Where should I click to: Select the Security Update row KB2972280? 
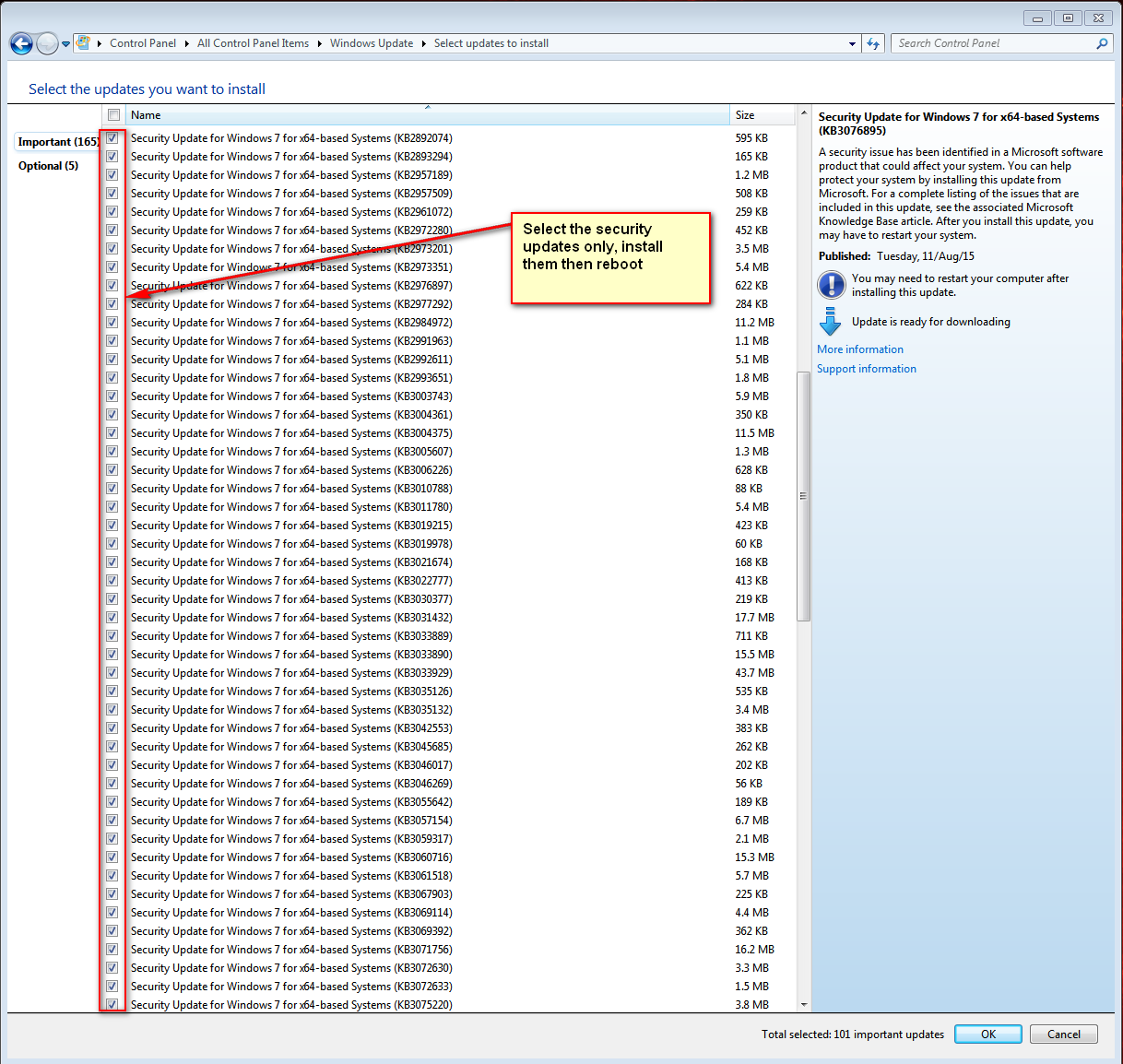point(450,231)
